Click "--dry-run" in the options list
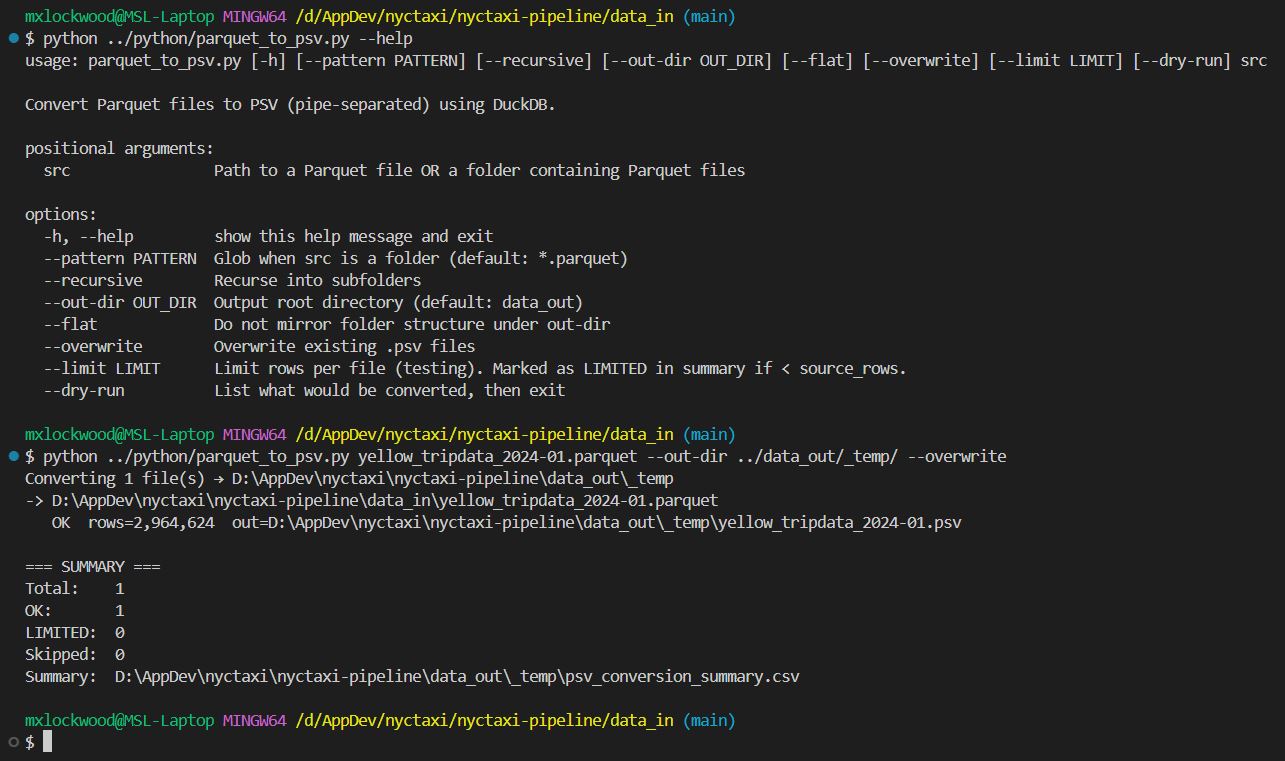 click(83, 390)
